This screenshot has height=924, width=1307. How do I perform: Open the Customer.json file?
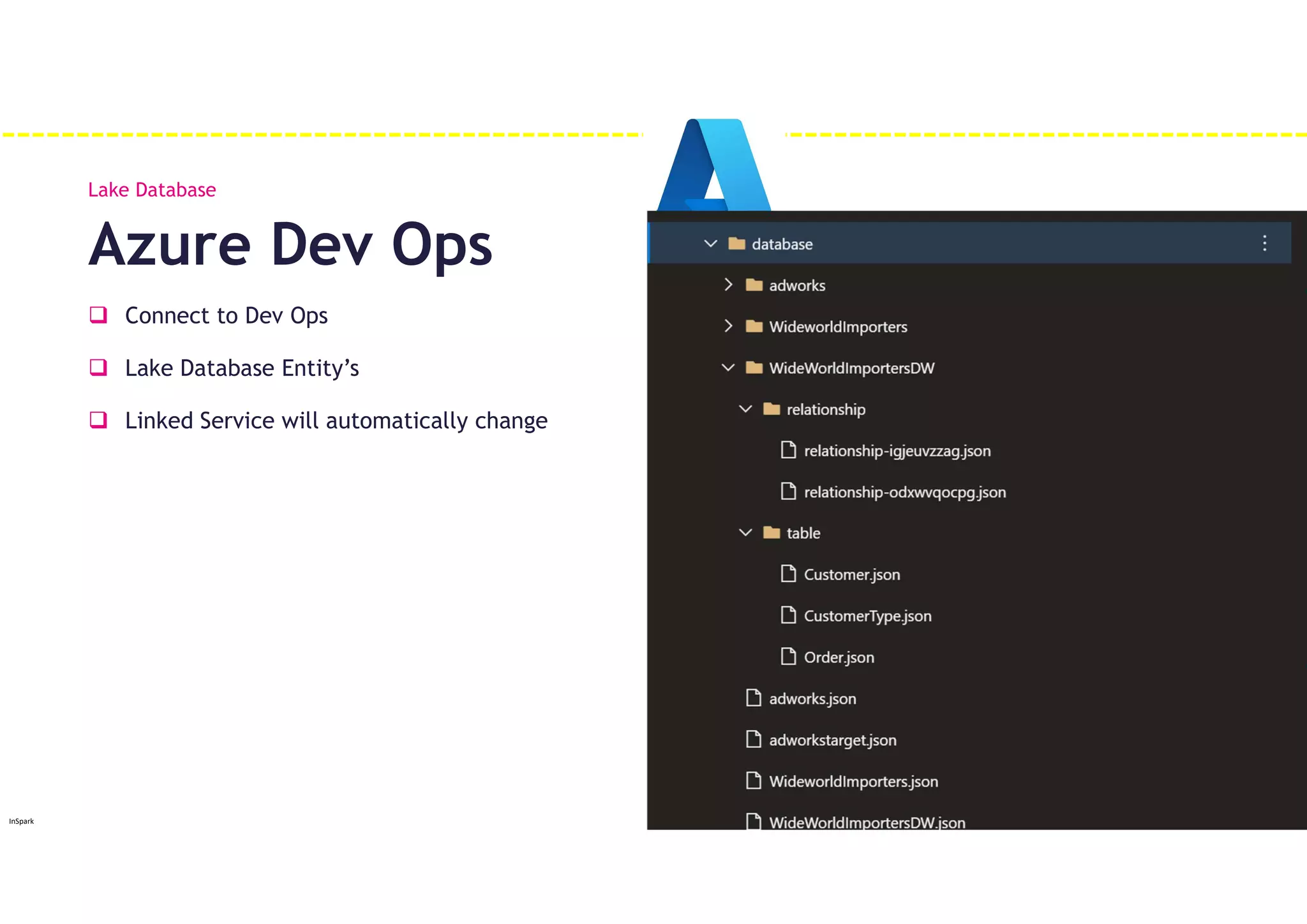point(852,575)
